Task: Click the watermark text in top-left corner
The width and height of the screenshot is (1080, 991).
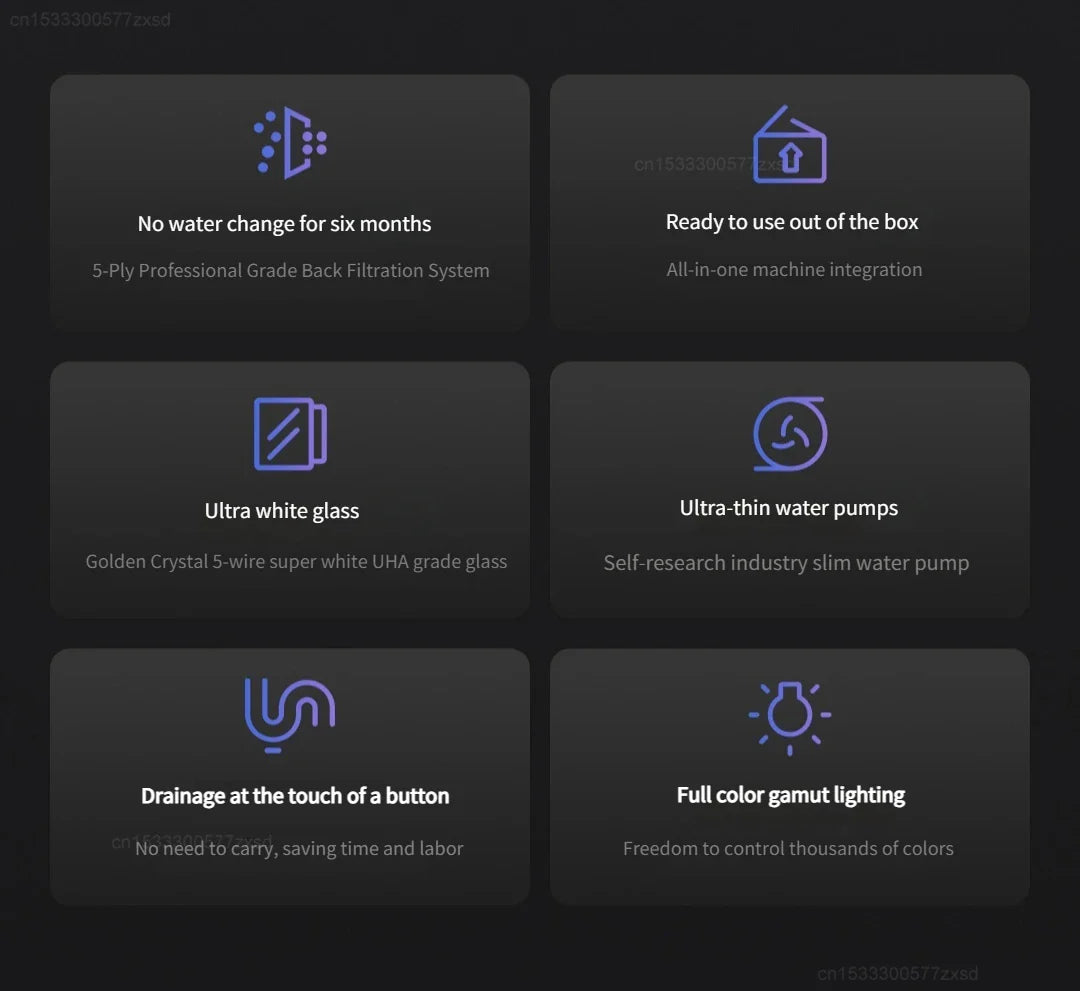Action: tap(90, 20)
